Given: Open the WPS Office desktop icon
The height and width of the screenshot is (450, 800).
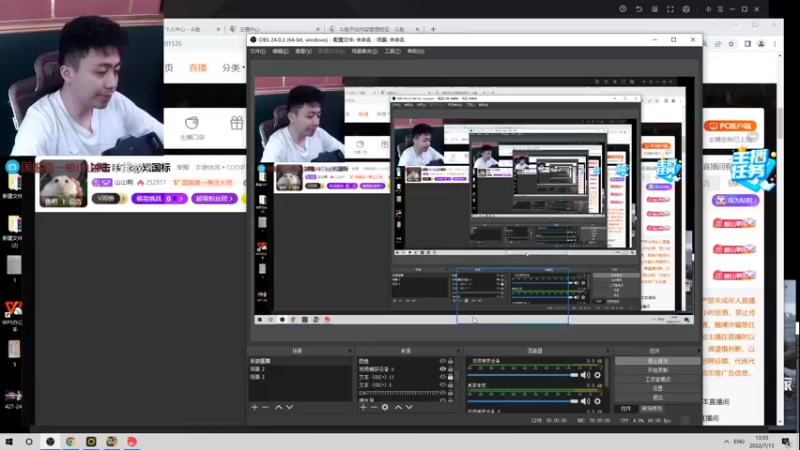Looking at the screenshot, I should [x=13, y=314].
